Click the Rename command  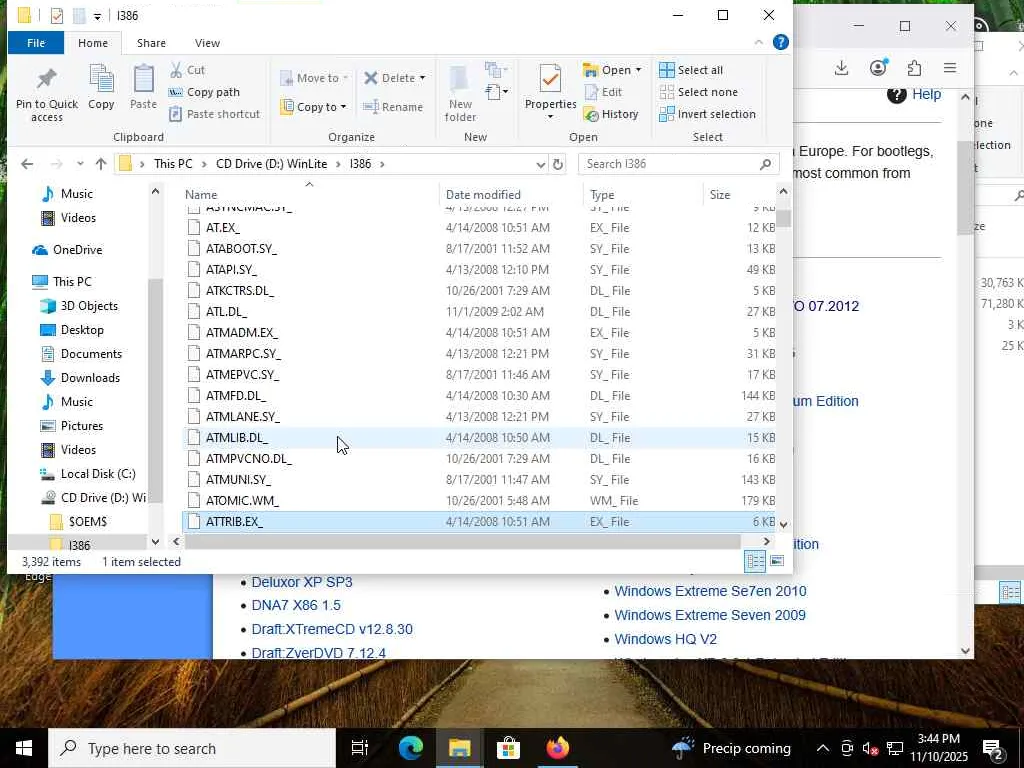[x=393, y=106]
